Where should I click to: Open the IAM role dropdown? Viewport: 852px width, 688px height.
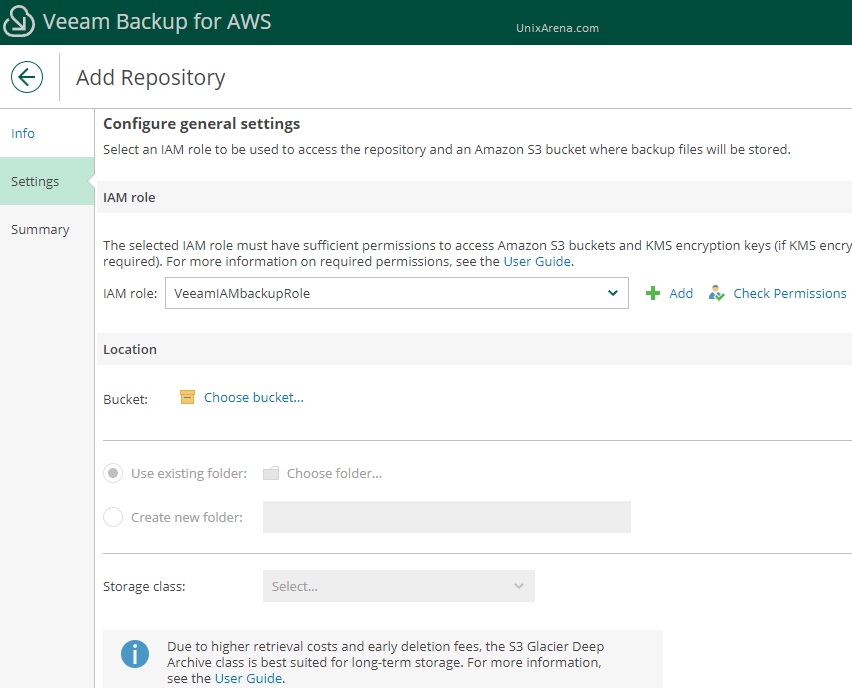tap(397, 293)
